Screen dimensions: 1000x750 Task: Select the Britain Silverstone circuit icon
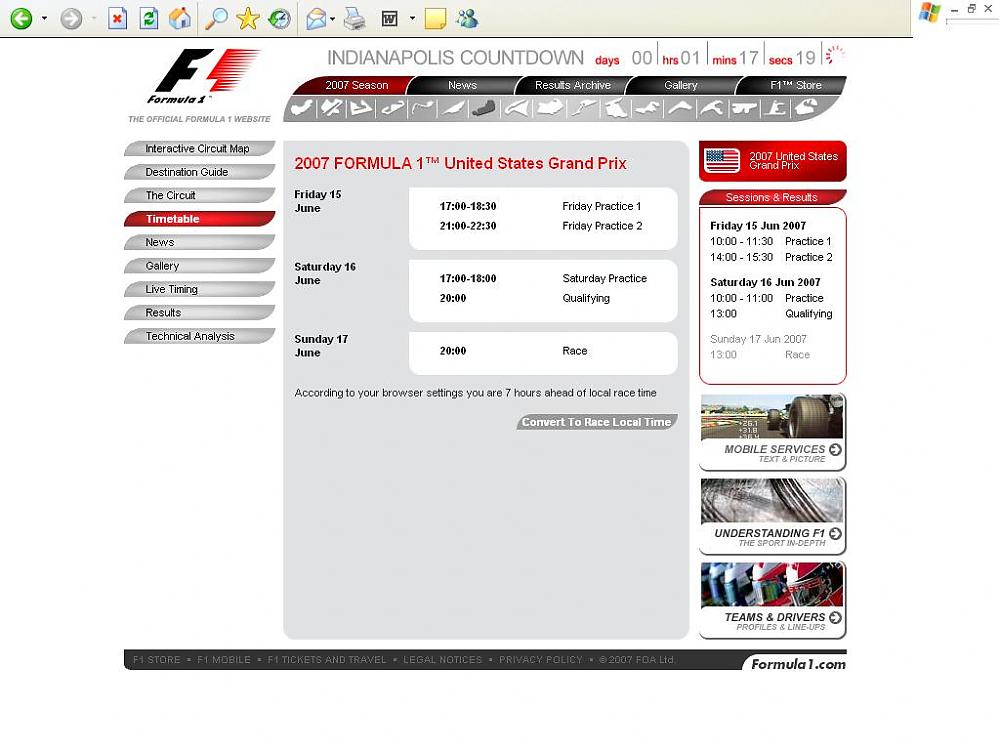click(x=550, y=108)
